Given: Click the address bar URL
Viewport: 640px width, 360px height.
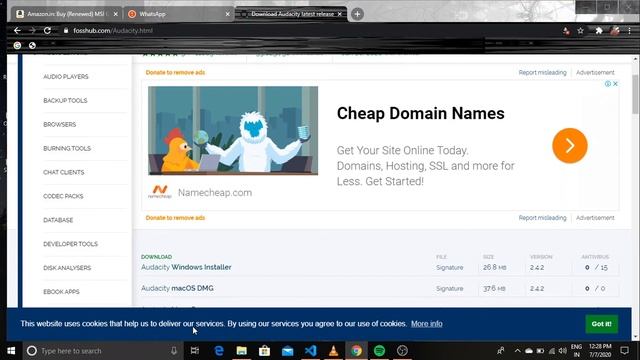Looking at the screenshot, I should click(113, 31).
